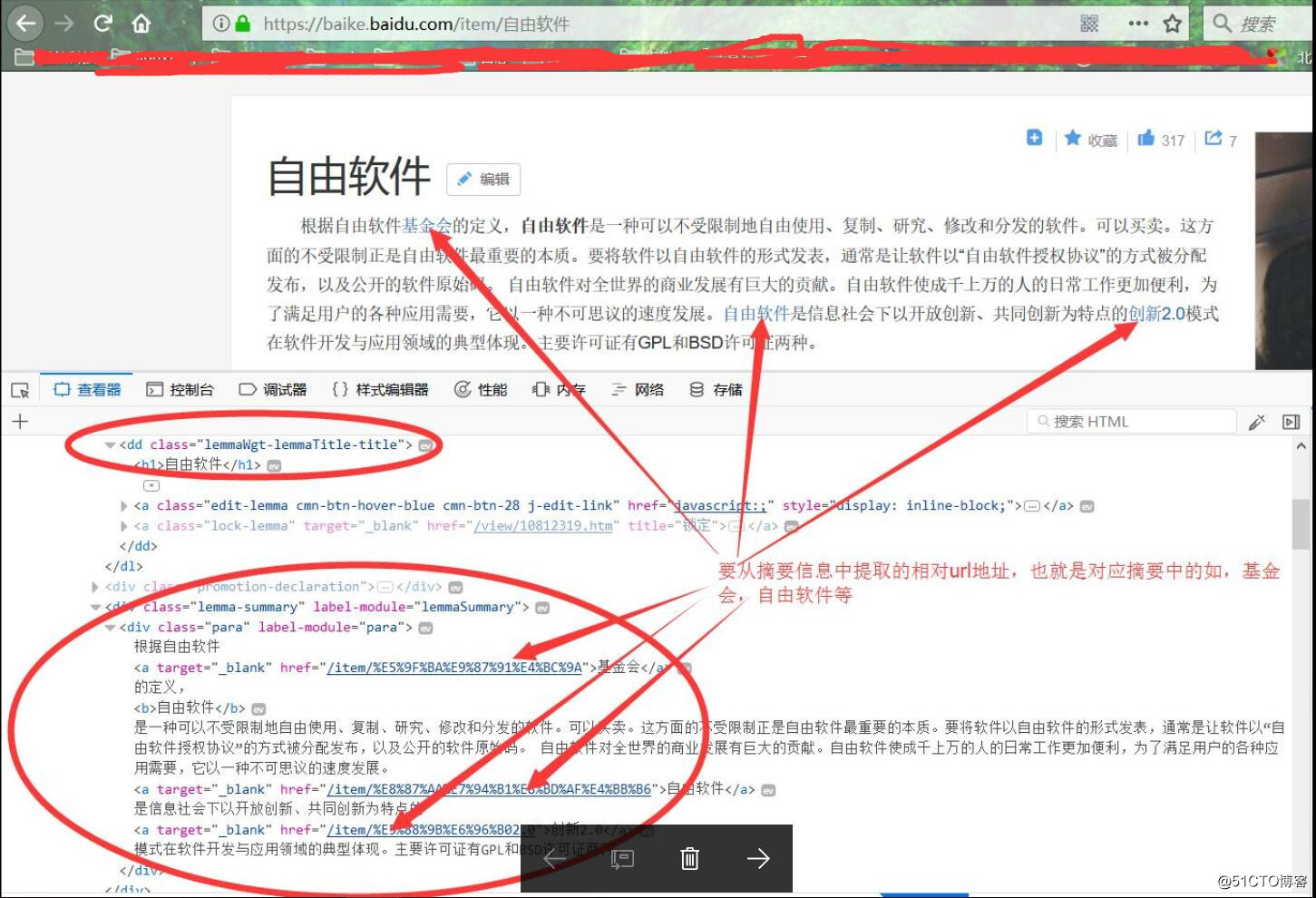Expand the a lock-lemma node

pyautogui.click(x=124, y=526)
